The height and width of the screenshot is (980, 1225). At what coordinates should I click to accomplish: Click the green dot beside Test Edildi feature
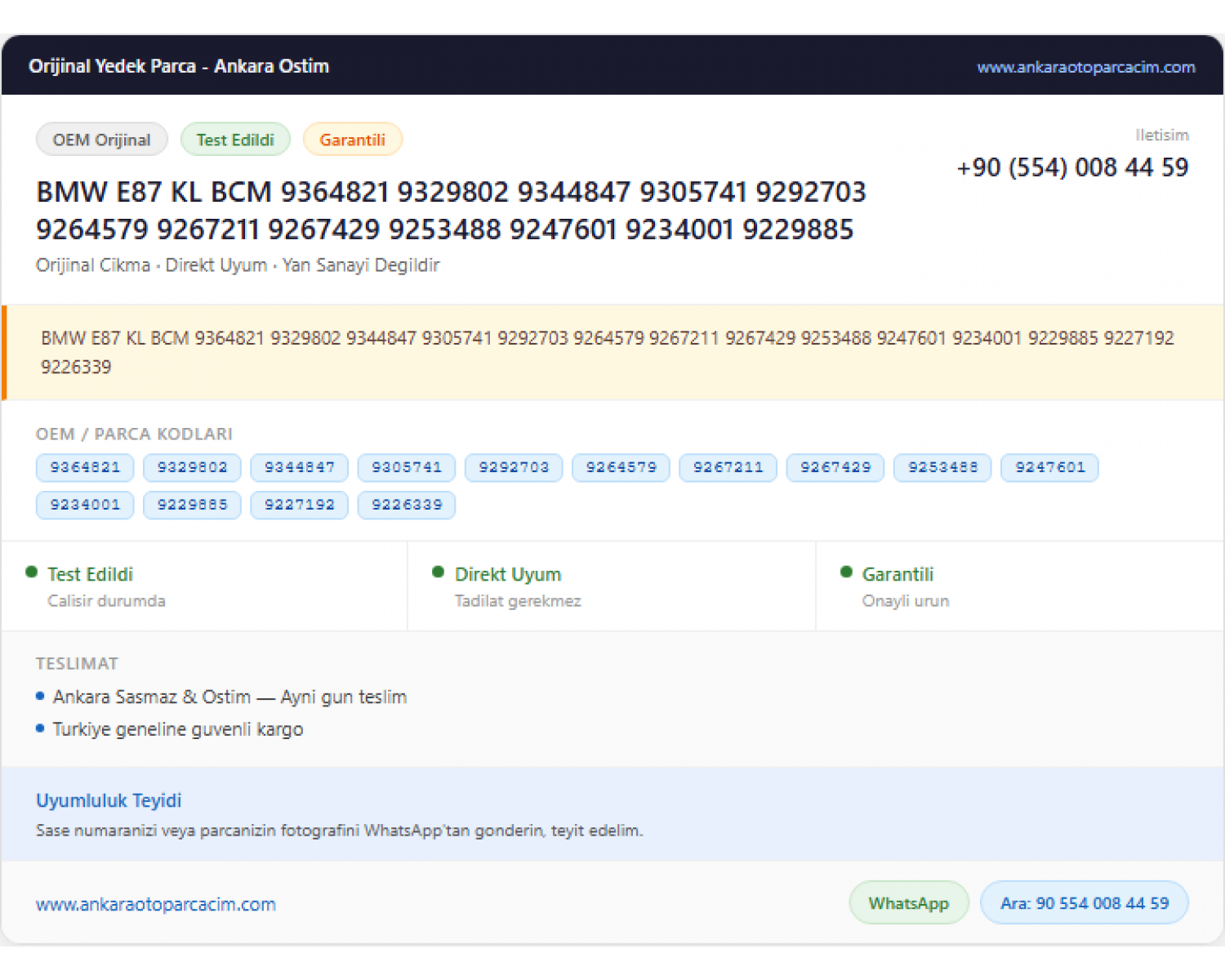[x=32, y=572]
